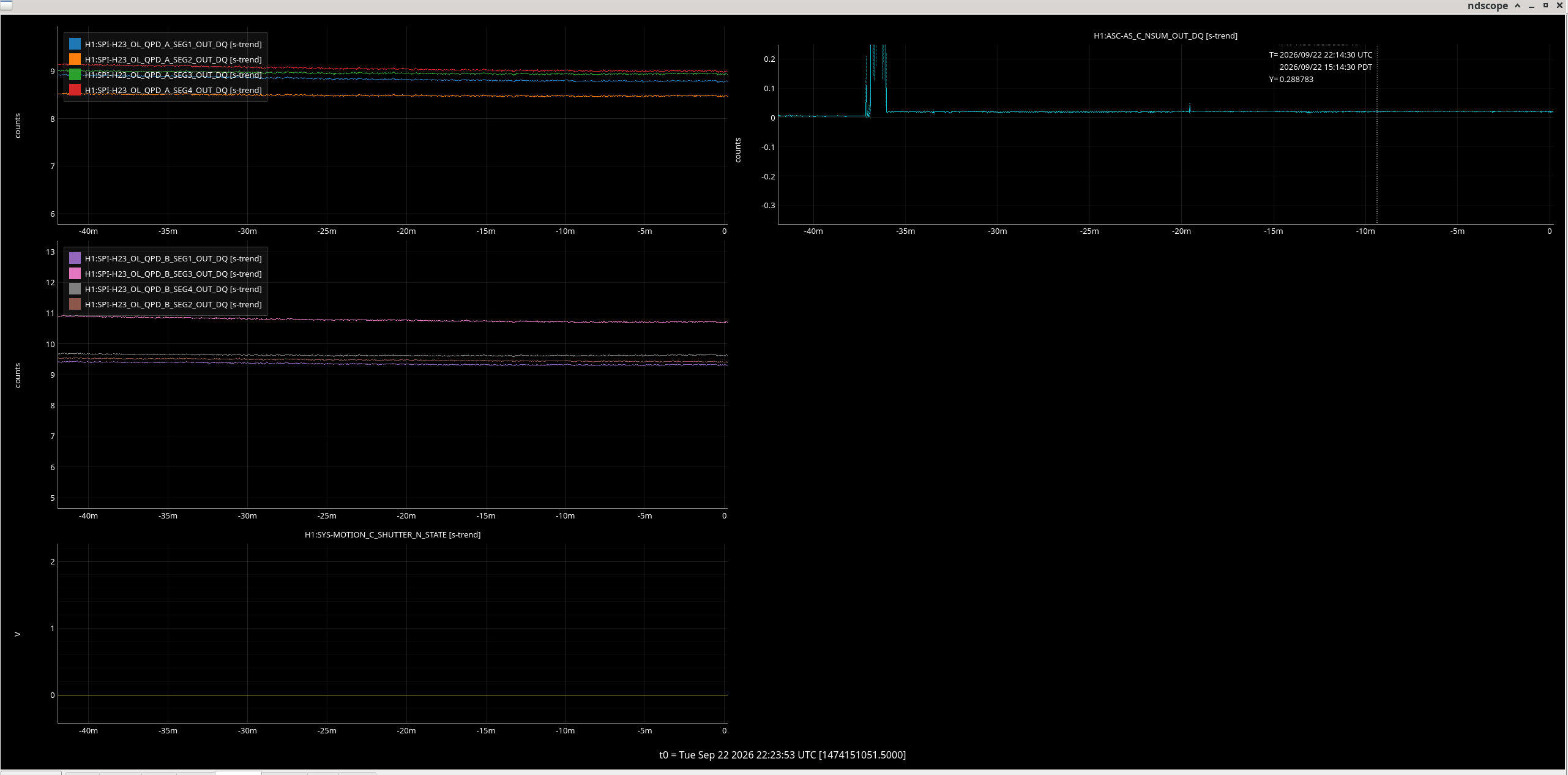This screenshot has height=775, width=1568.
Task: Click the t0 timestamp label at the bottom
Action: coord(782,755)
